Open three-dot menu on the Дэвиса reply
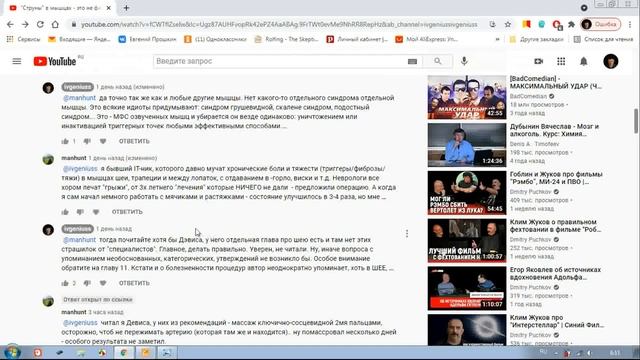The image size is (640, 360). pyautogui.click(x=407, y=233)
